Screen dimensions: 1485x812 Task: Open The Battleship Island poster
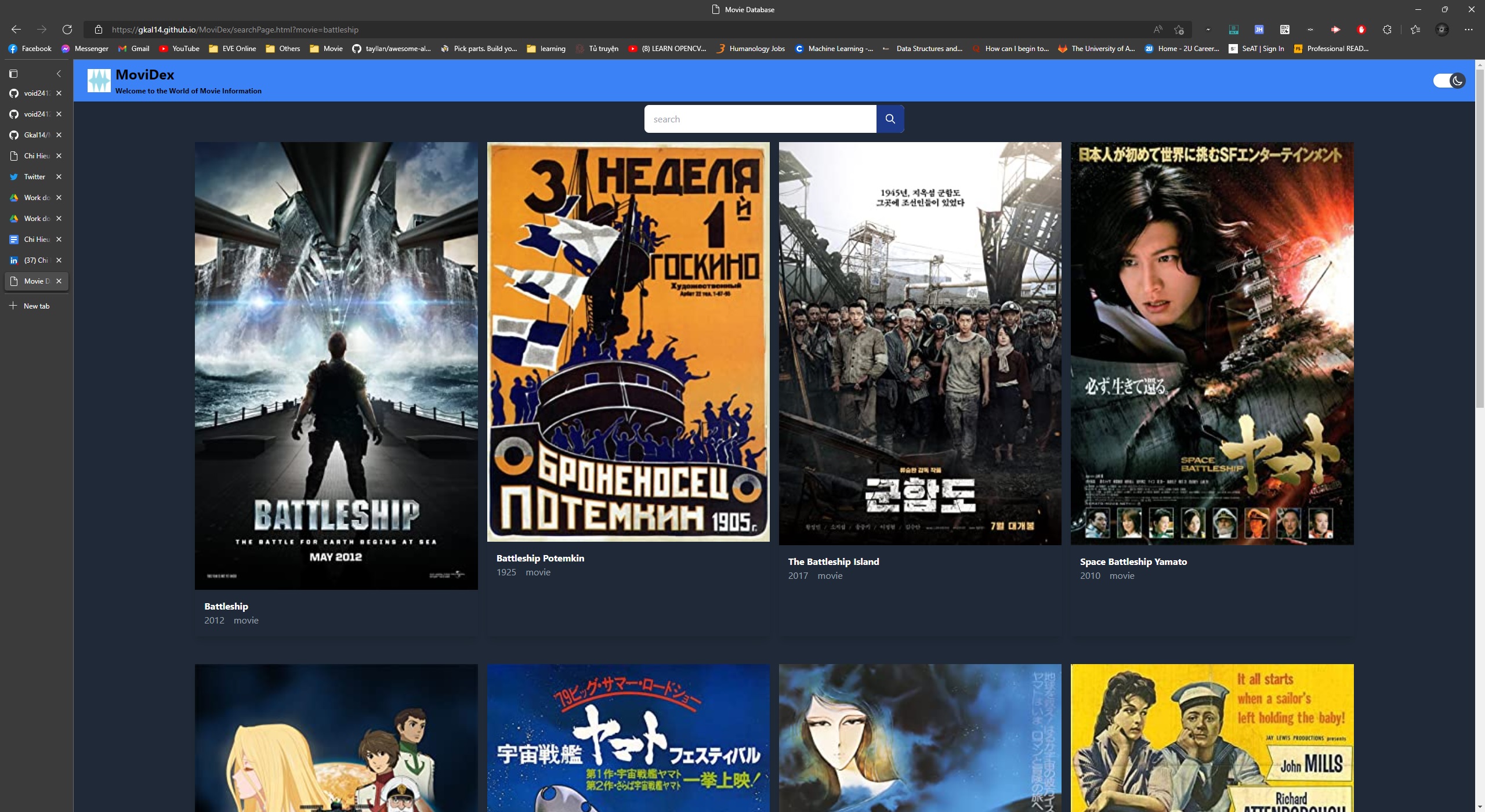920,343
